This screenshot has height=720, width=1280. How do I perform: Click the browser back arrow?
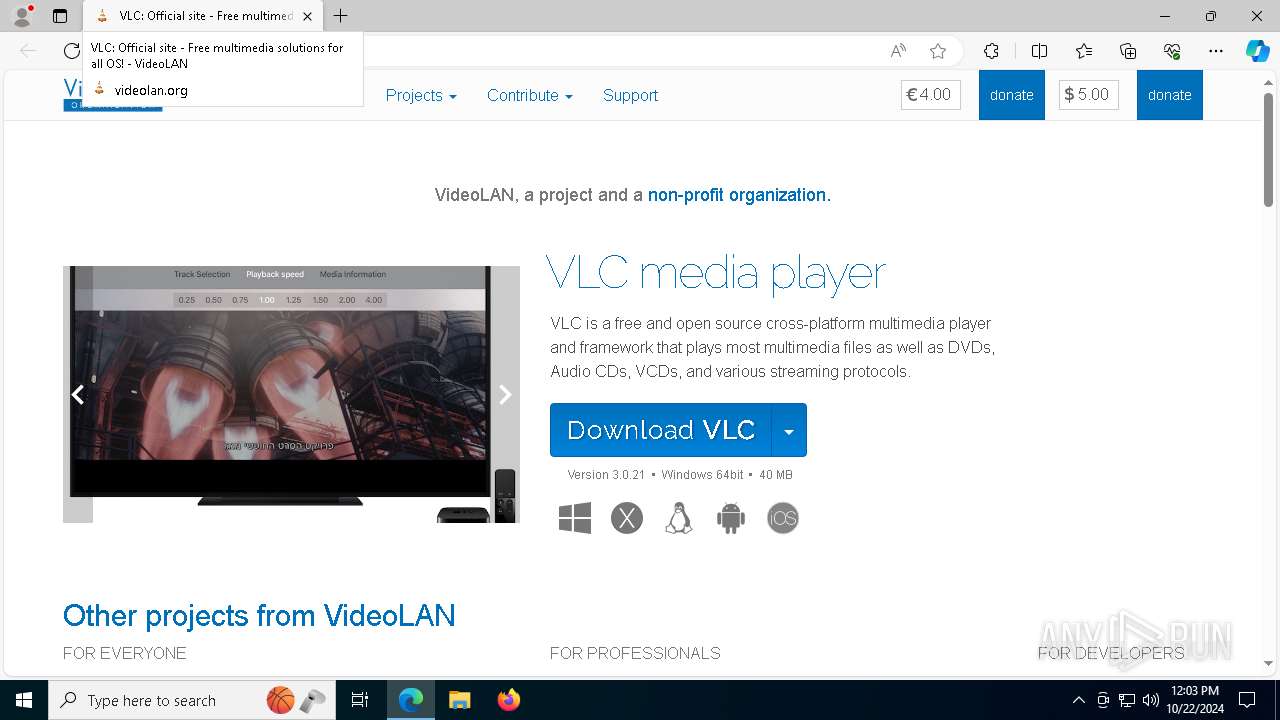[28, 51]
